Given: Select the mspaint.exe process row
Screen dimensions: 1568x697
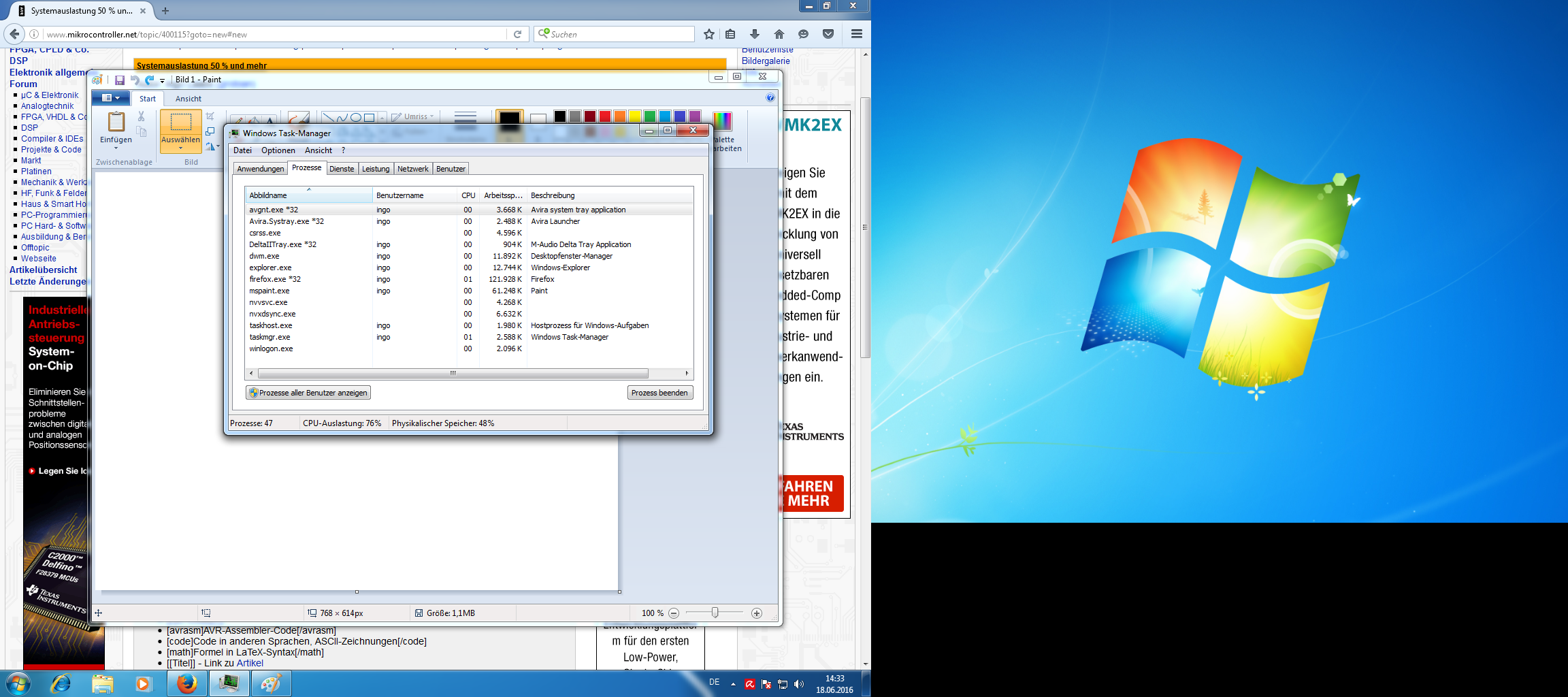Looking at the screenshot, I should click(x=470, y=291).
